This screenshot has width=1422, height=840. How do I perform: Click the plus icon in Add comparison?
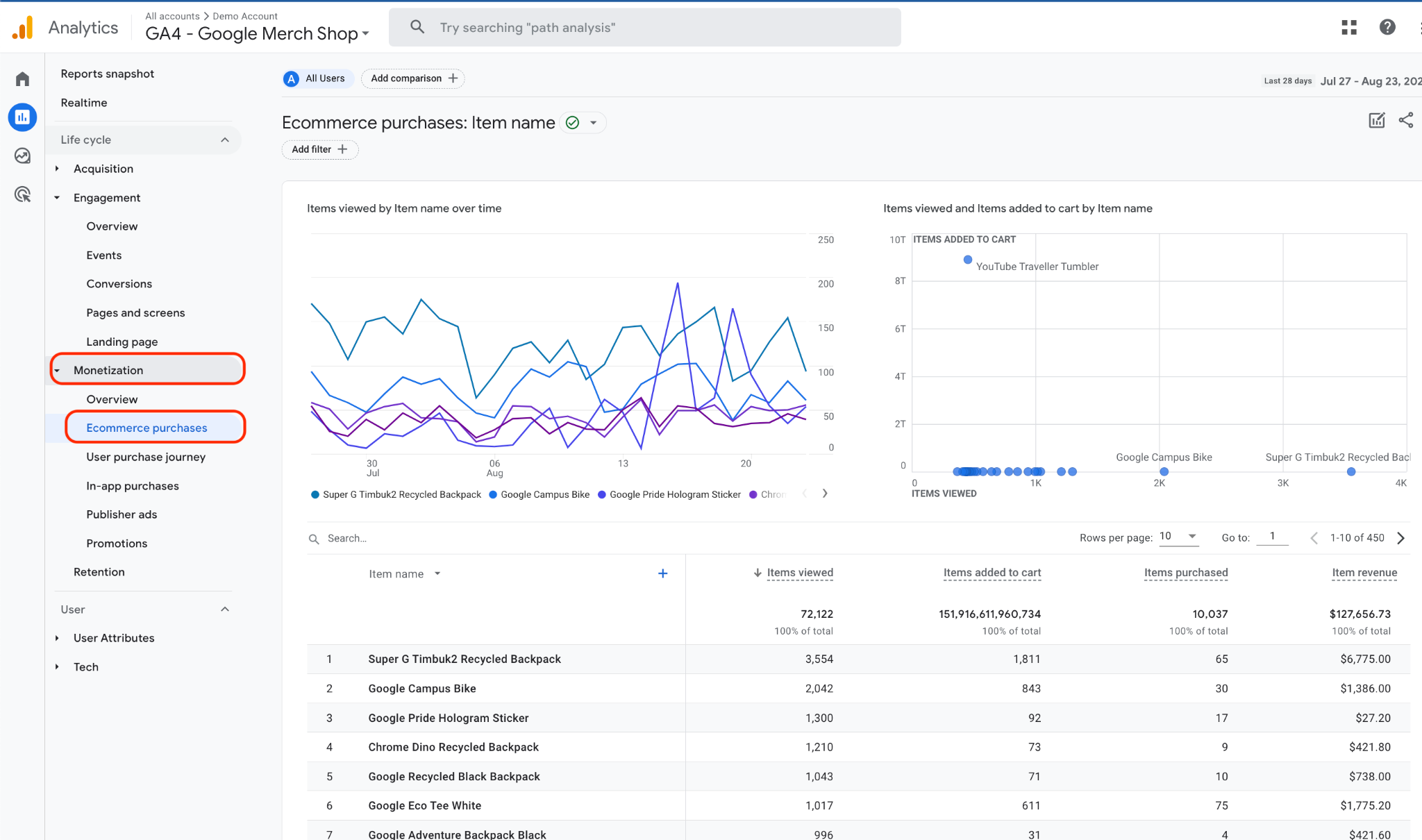453,78
